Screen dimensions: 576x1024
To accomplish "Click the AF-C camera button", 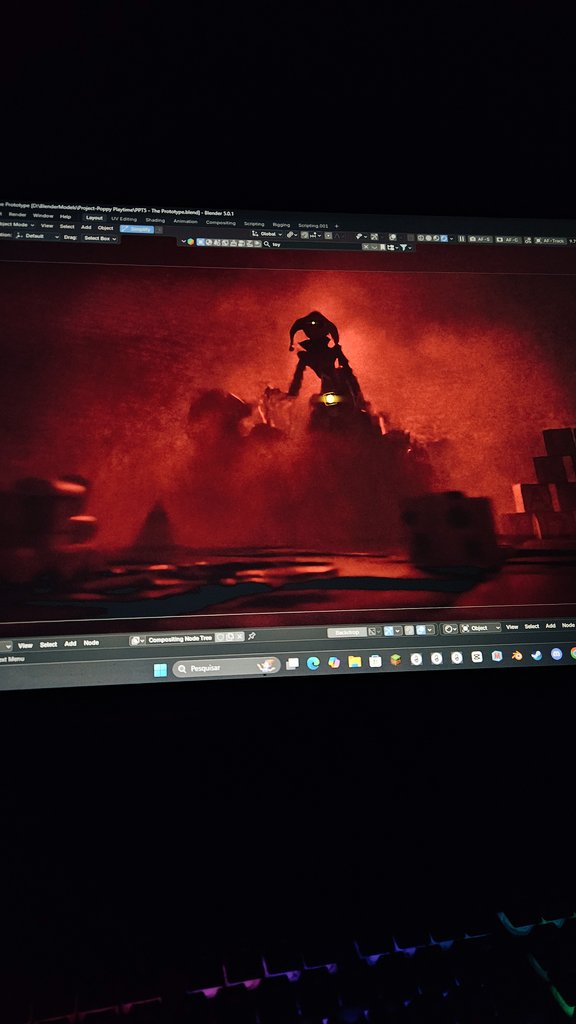I will tap(508, 240).
